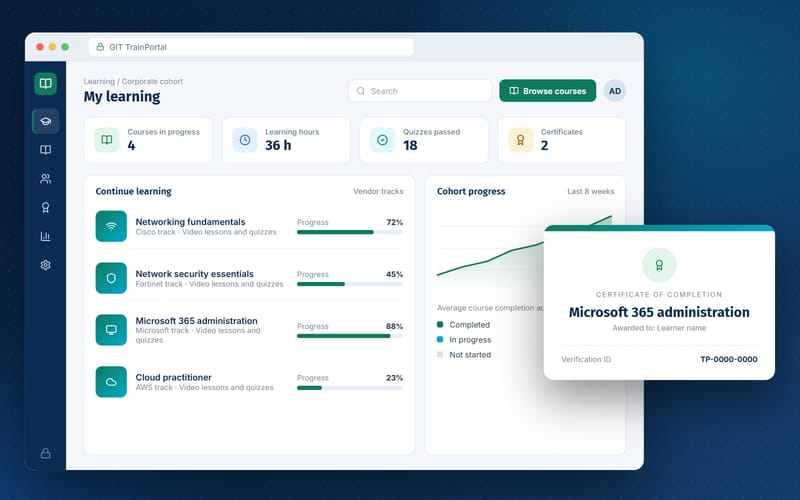Click the padlock icon in address bar
Image resolution: width=800 pixels, height=500 pixels.
pyautogui.click(x=101, y=46)
